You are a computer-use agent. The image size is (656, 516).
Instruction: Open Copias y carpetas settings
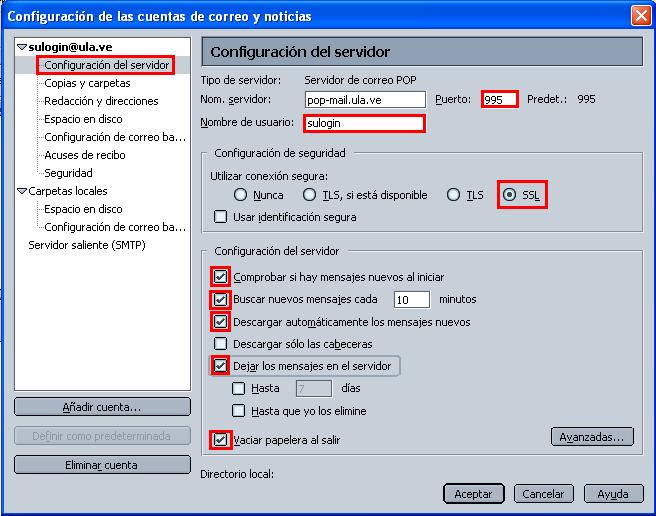click(x=87, y=83)
